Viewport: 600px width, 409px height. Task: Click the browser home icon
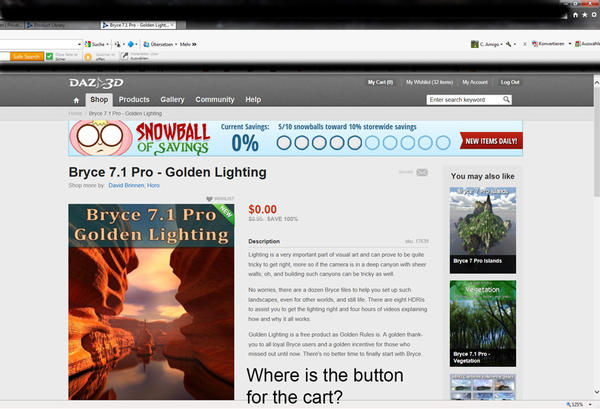pos(576,15)
